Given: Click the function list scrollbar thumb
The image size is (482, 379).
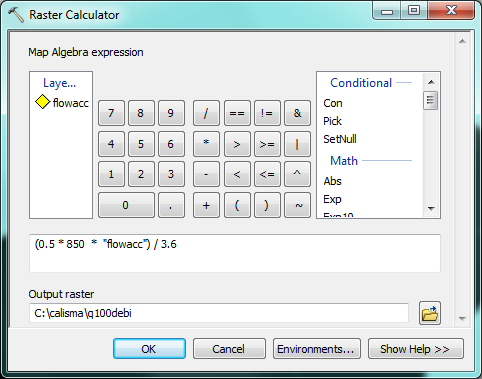Looking at the screenshot, I should click(431, 100).
